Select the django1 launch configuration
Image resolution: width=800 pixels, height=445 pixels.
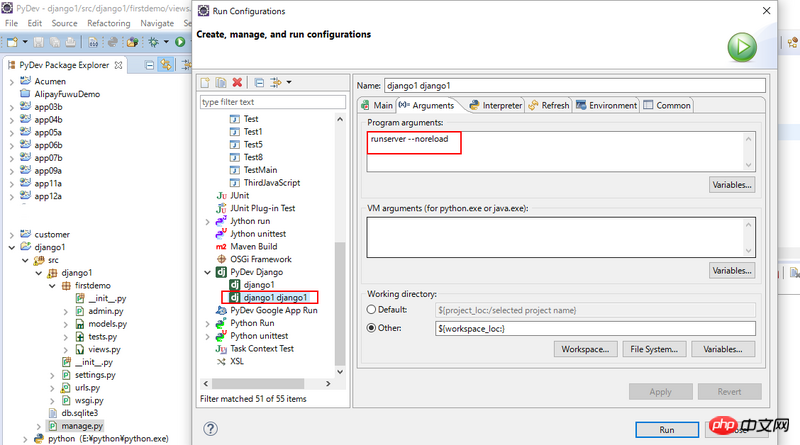coord(259,285)
